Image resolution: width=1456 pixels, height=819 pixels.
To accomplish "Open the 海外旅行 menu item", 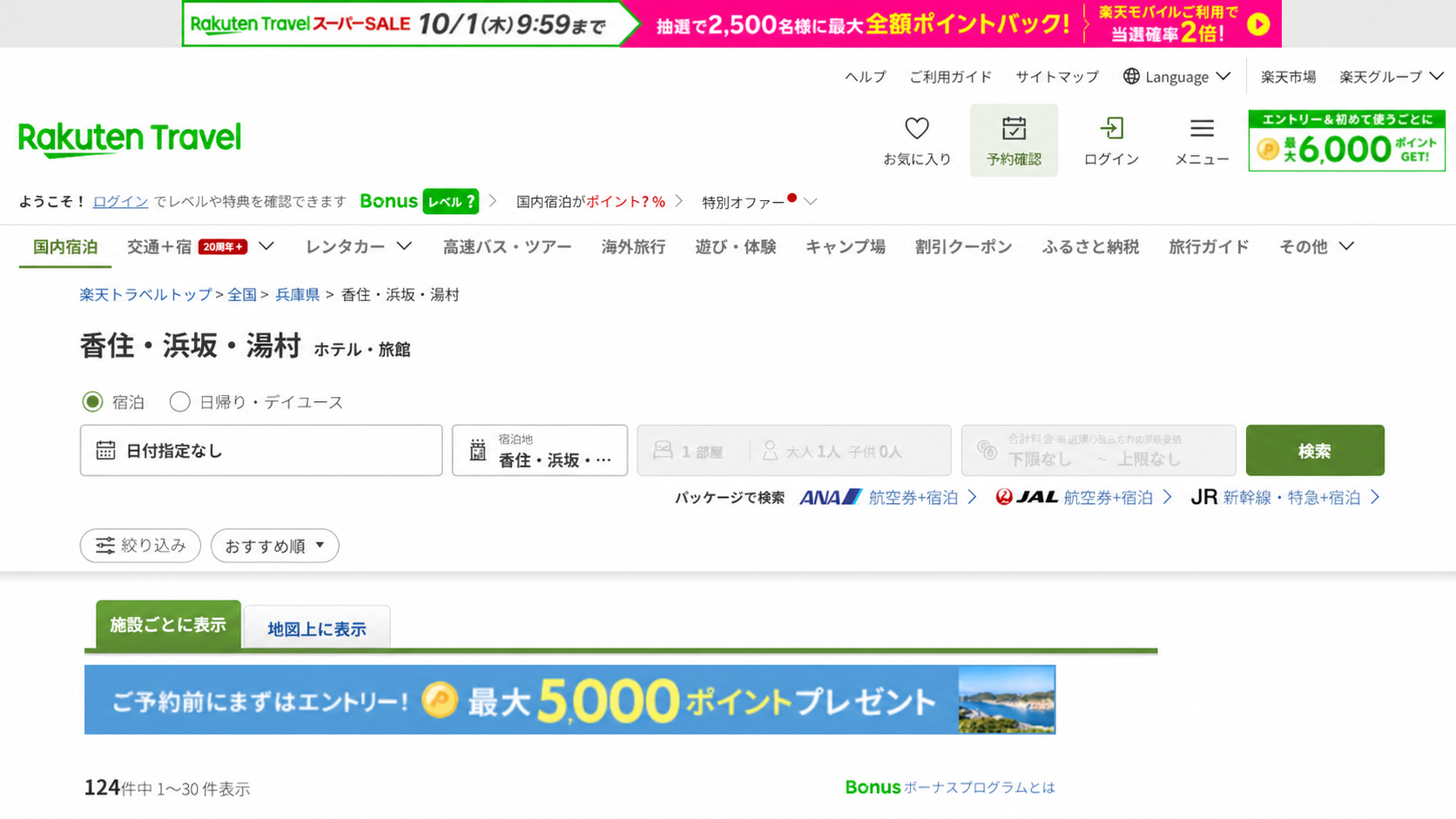I will pos(633,247).
